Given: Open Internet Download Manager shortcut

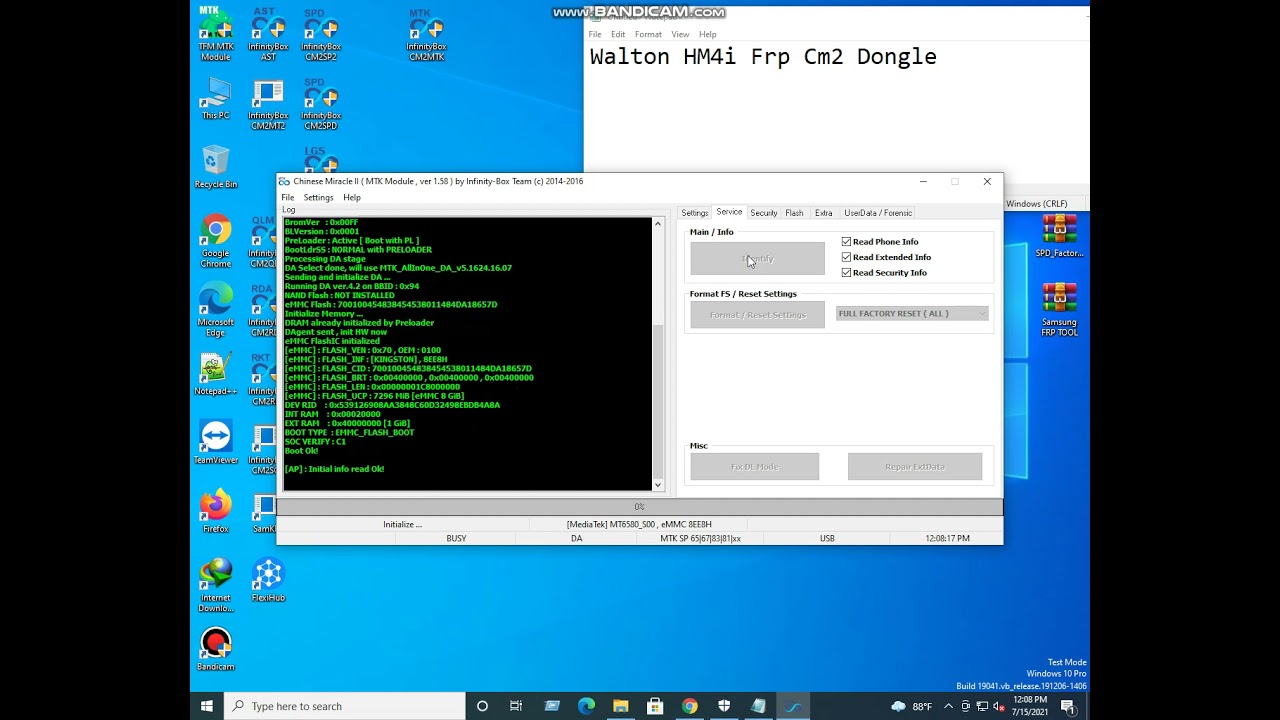Looking at the screenshot, I should [x=215, y=585].
